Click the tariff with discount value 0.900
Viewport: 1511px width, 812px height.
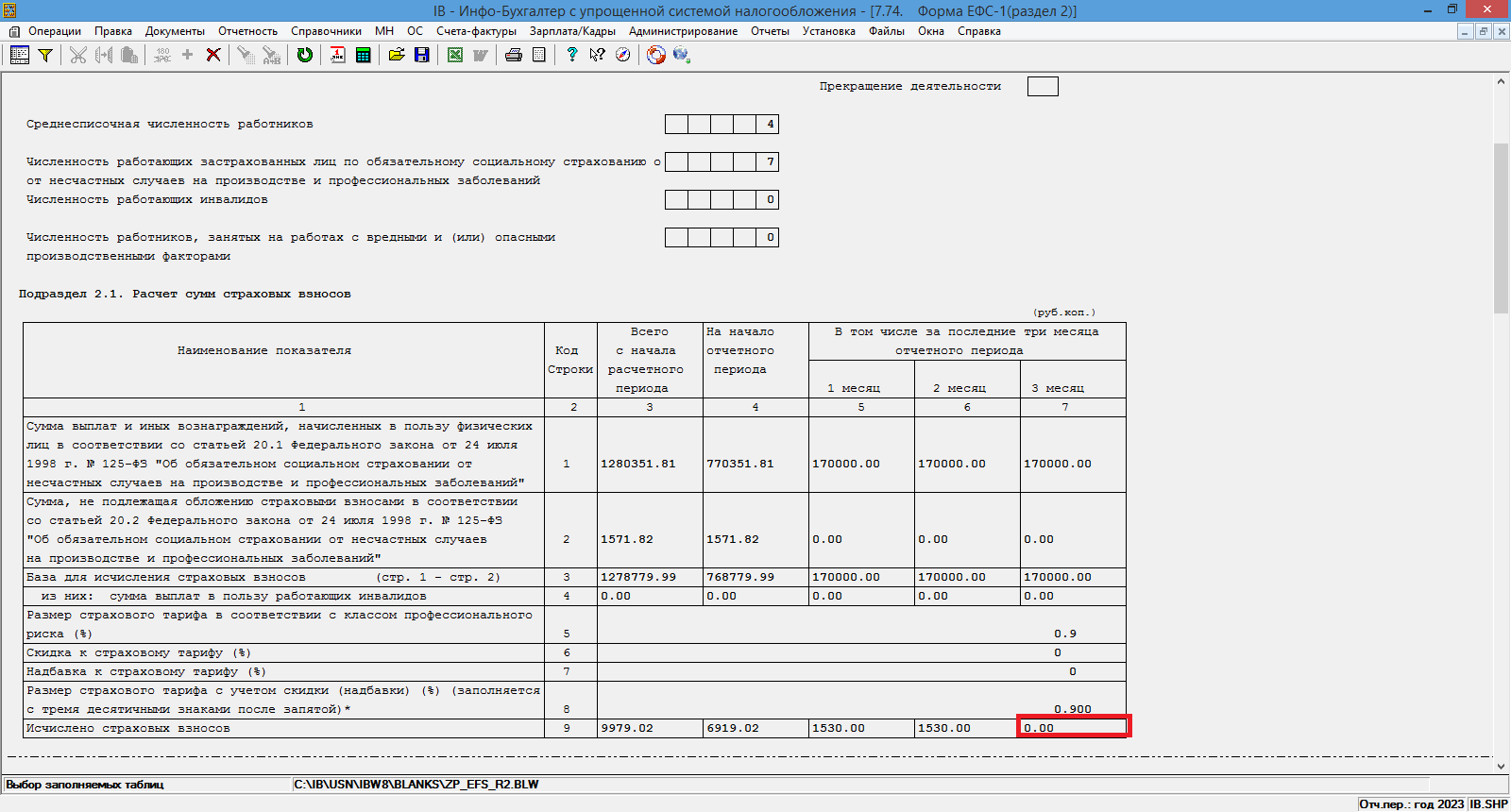tap(1073, 709)
